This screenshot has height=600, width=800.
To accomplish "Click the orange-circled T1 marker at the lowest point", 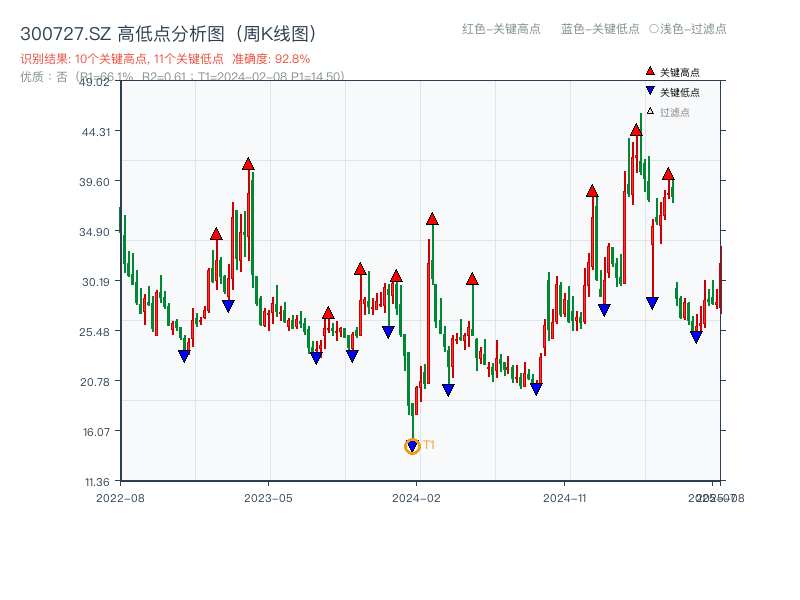I will point(412,446).
